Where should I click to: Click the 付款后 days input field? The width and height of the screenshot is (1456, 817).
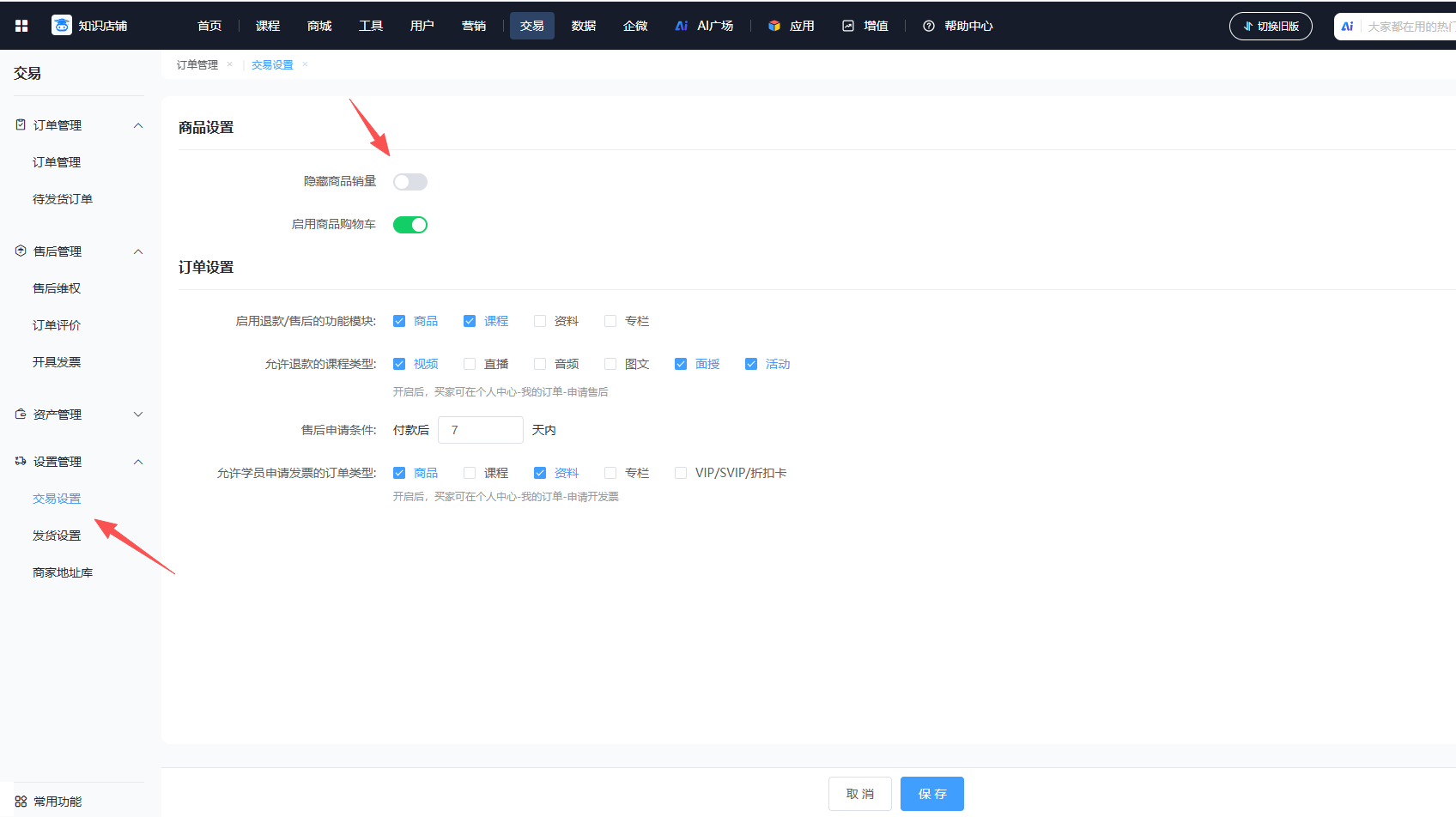point(480,430)
